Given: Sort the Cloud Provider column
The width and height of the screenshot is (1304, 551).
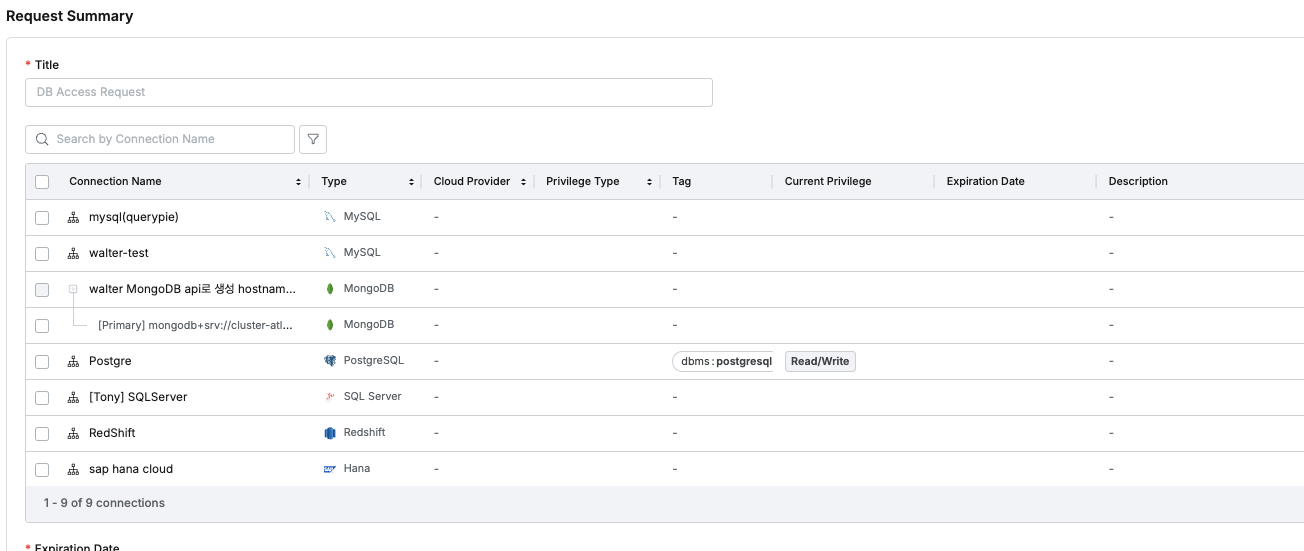Looking at the screenshot, I should (x=523, y=182).
